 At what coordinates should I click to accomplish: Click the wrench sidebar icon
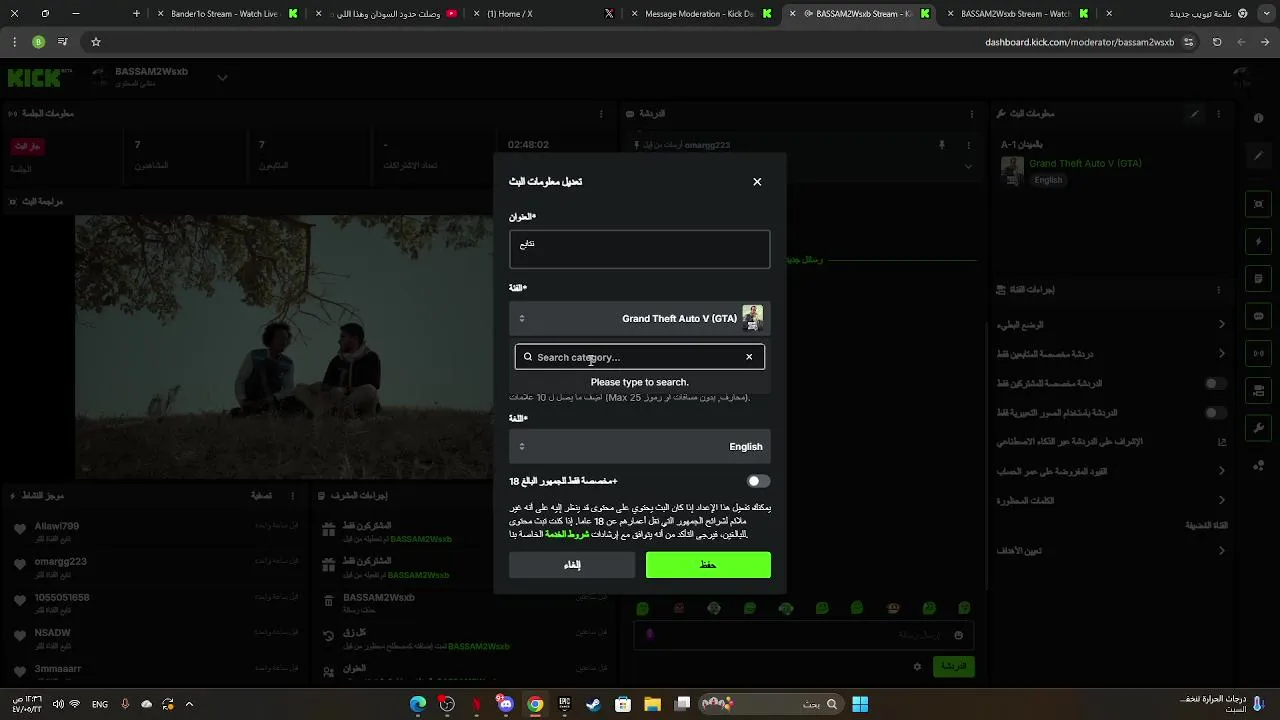1259,427
